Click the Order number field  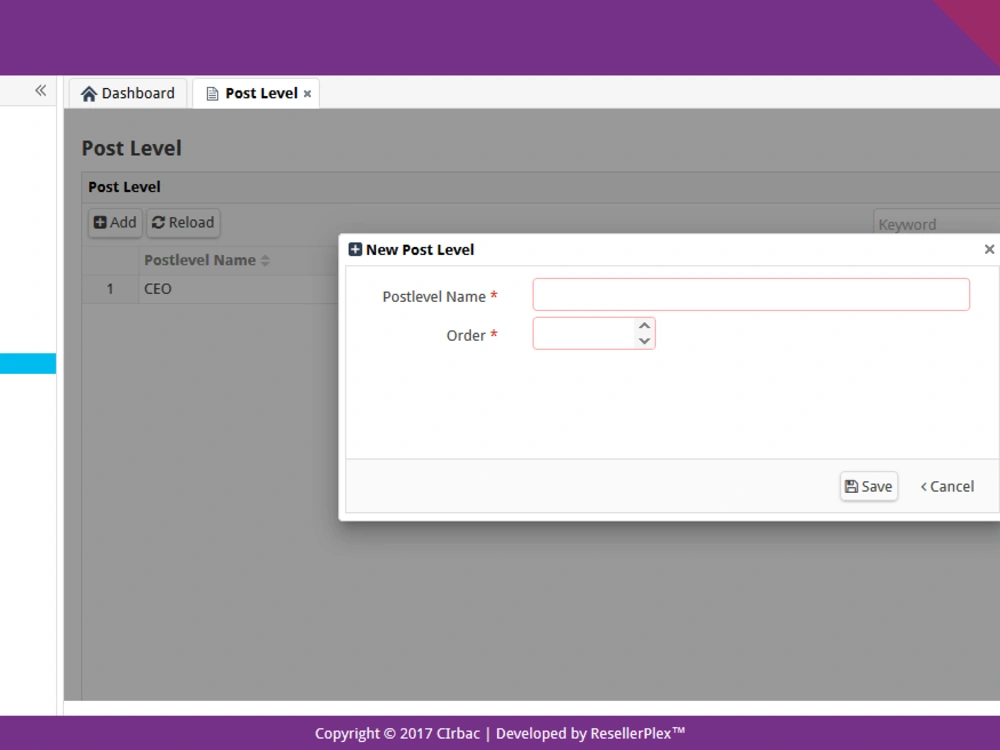[584, 334]
